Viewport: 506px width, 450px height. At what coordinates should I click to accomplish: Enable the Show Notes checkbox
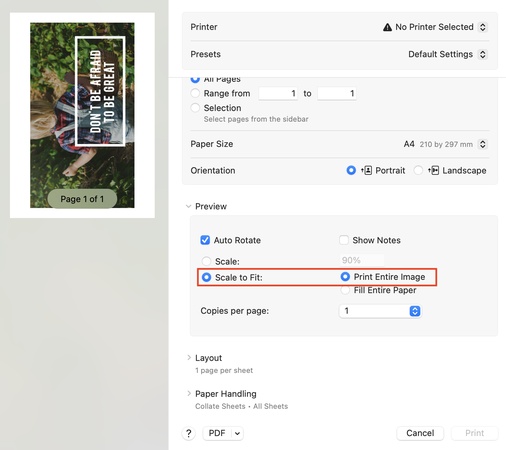[x=344, y=240]
